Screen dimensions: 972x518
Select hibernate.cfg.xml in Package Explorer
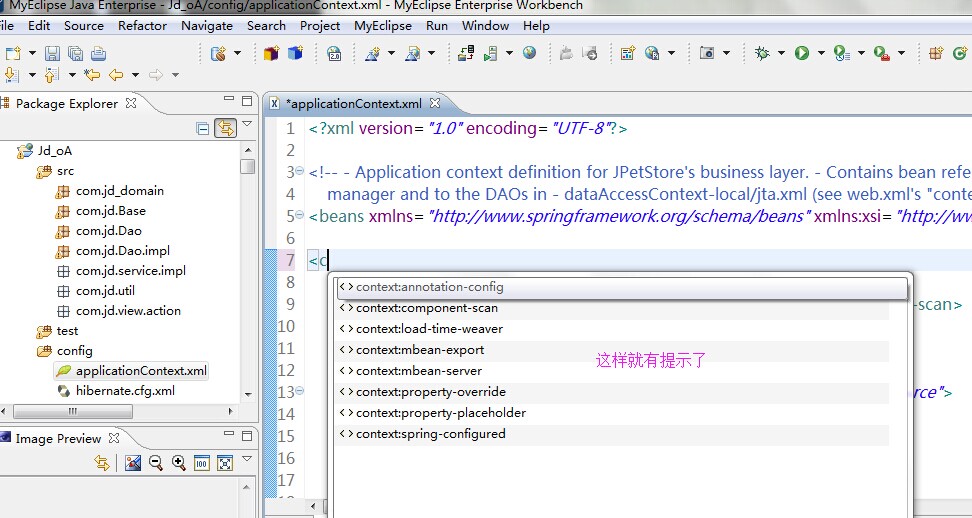click(125, 390)
